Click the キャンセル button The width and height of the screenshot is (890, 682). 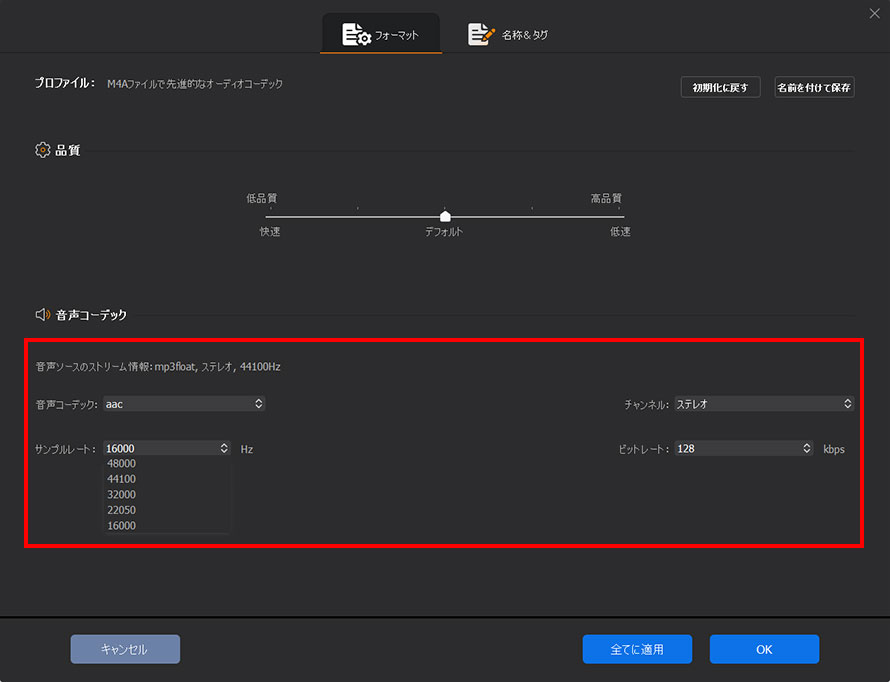click(x=125, y=649)
